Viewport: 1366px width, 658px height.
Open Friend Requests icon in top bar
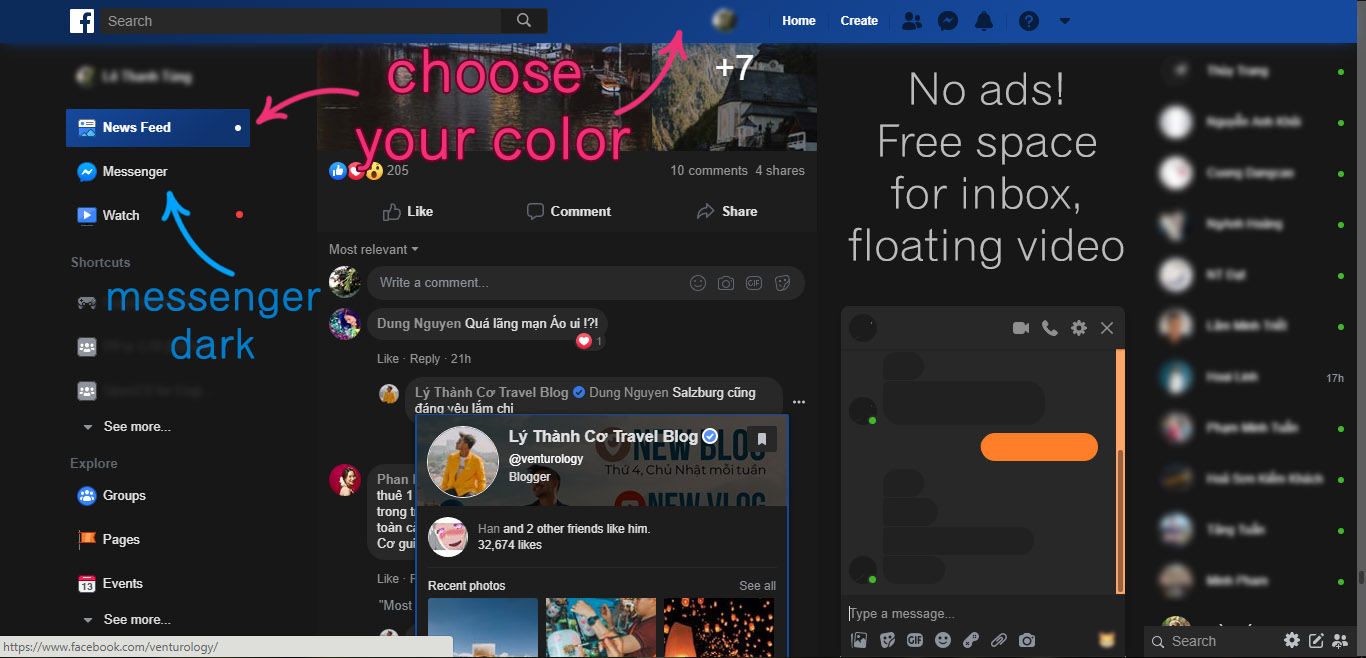click(x=912, y=21)
